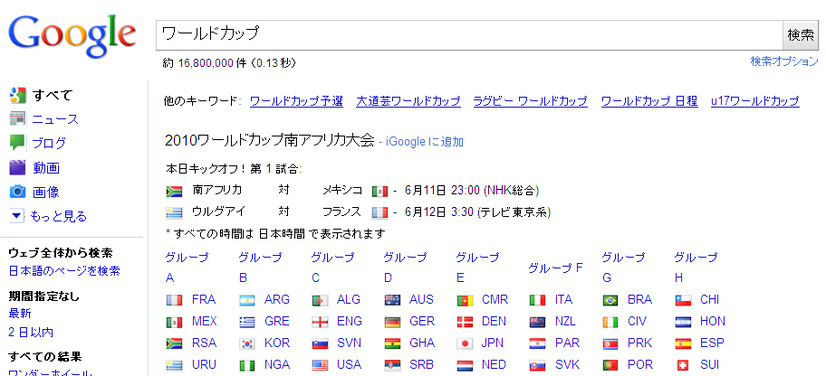Click the flag icon next to JPN
The image size is (826, 376).
pyautogui.click(x=465, y=344)
